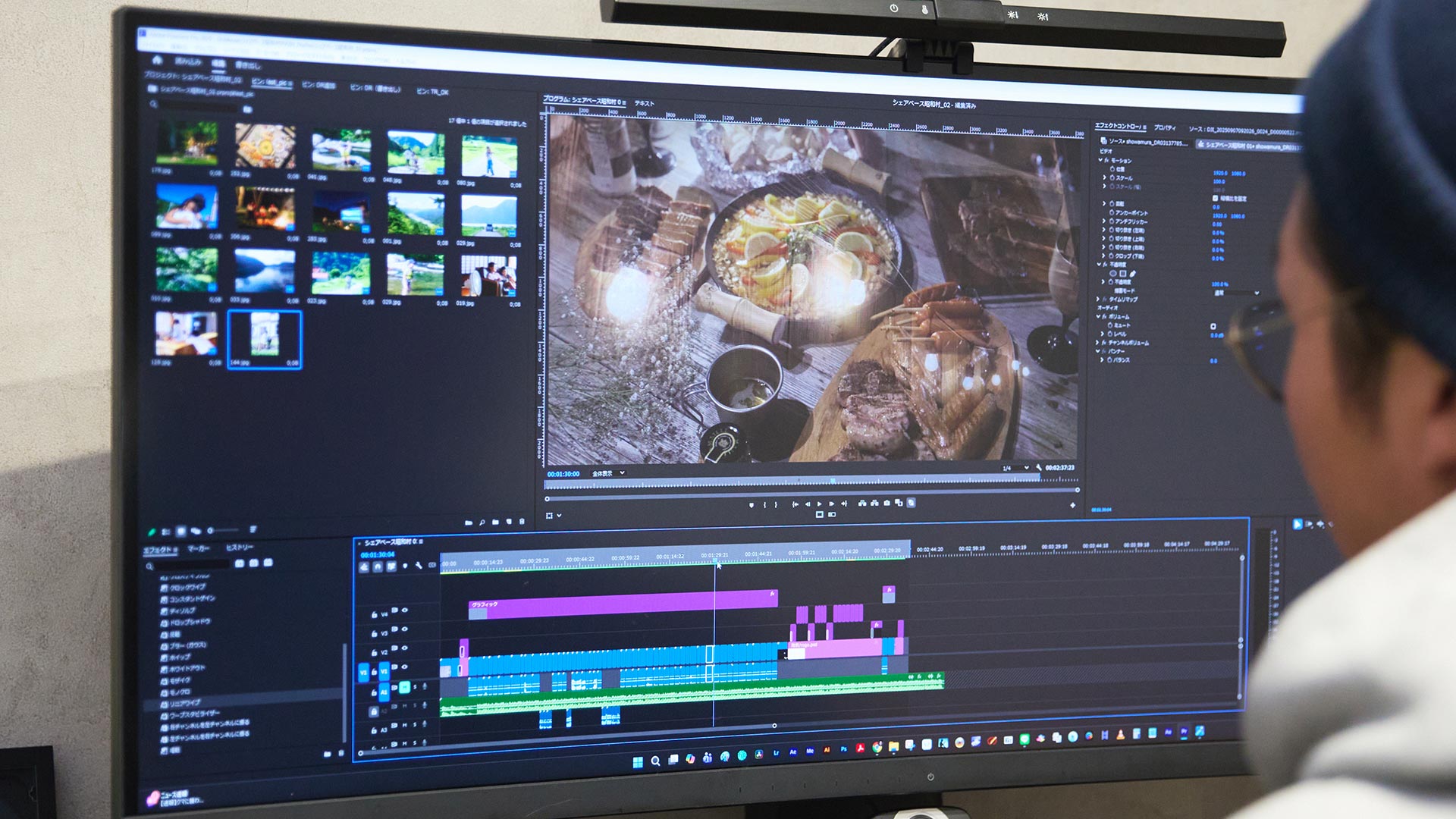Click the Play button in Program monitor
The height and width of the screenshot is (819, 1456).
pyautogui.click(x=819, y=504)
